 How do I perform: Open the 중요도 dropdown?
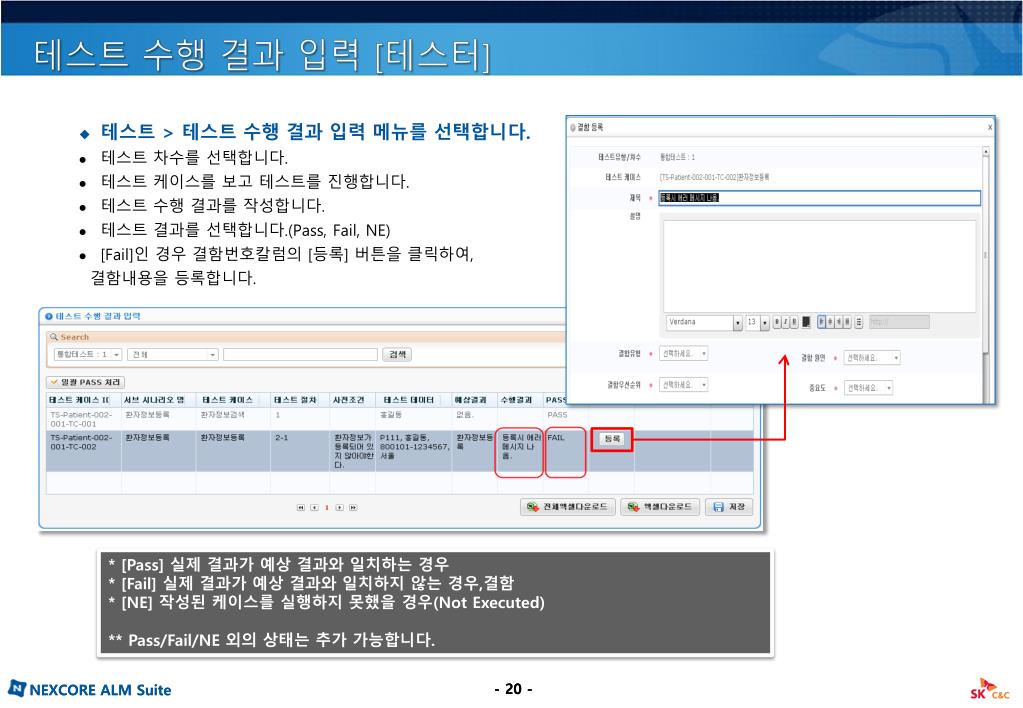click(888, 387)
